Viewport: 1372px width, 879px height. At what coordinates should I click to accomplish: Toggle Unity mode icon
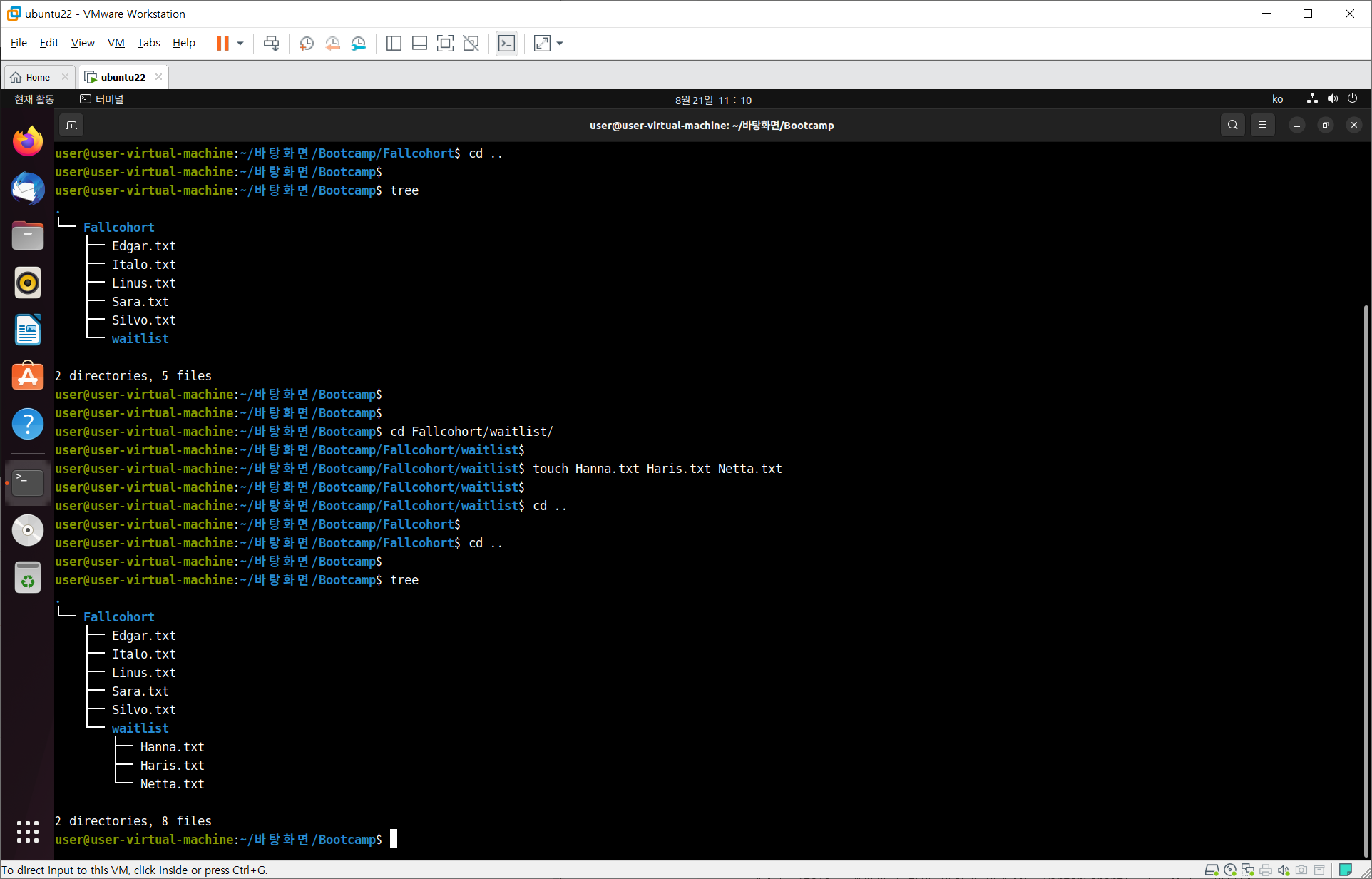(x=471, y=44)
